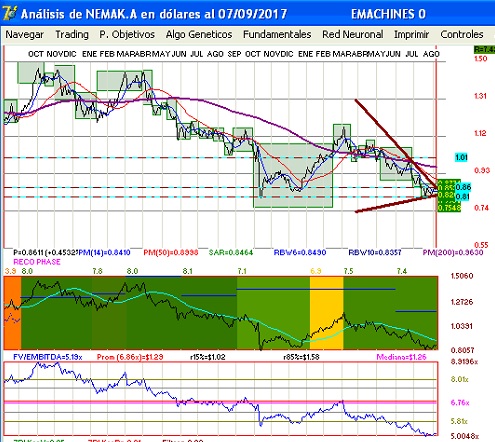Click the 1.12 price axis value
Viewport: 495px width, 442px height.
tap(480, 133)
